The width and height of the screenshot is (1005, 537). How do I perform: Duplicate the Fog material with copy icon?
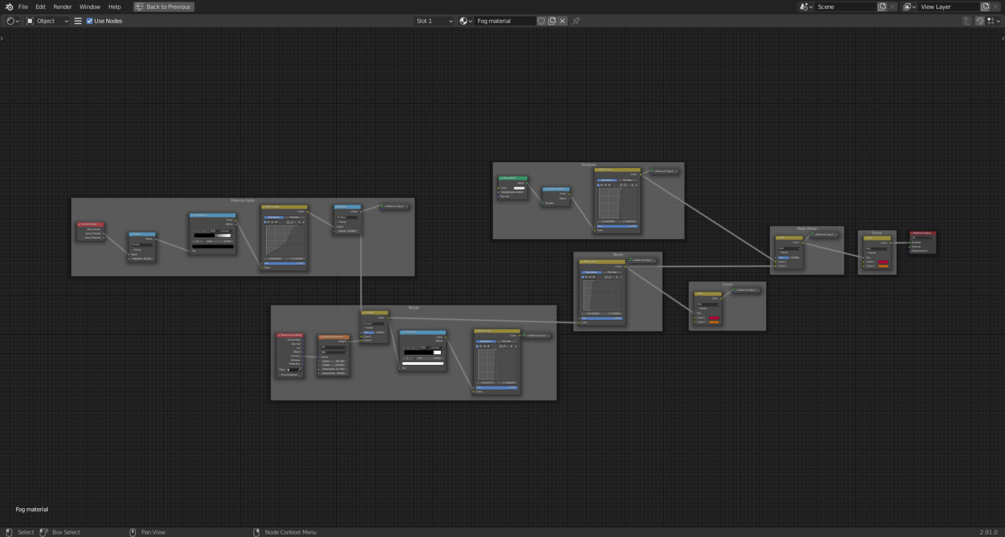[552, 21]
